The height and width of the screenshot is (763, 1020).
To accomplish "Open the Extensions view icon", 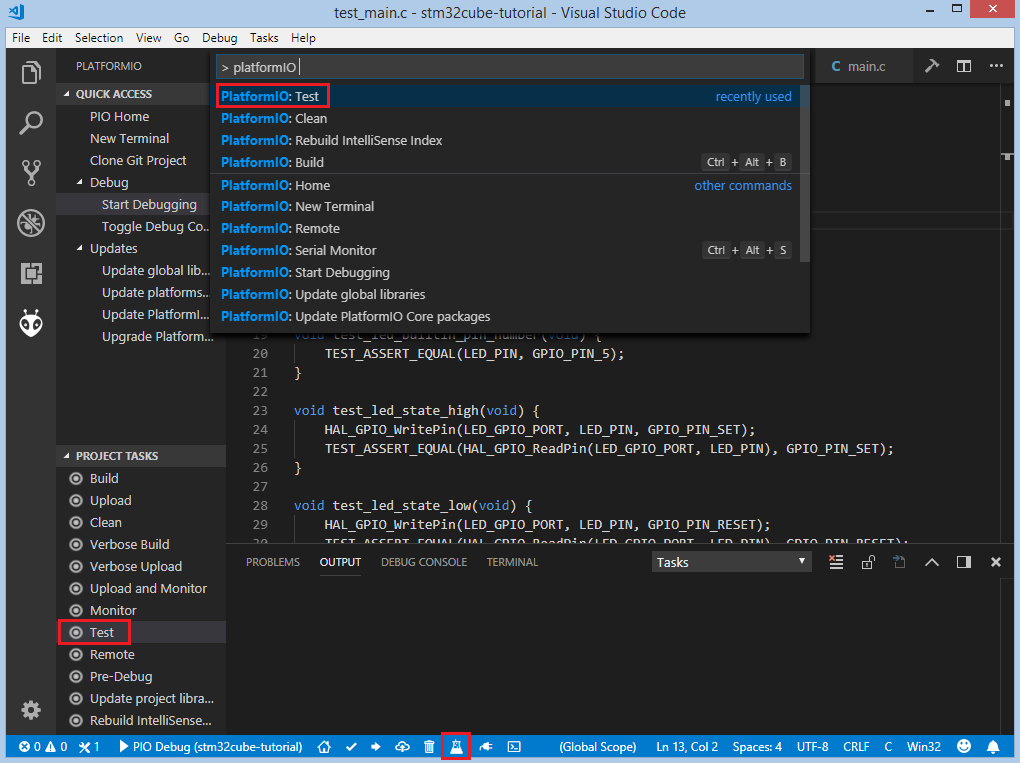I will tap(31, 273).
